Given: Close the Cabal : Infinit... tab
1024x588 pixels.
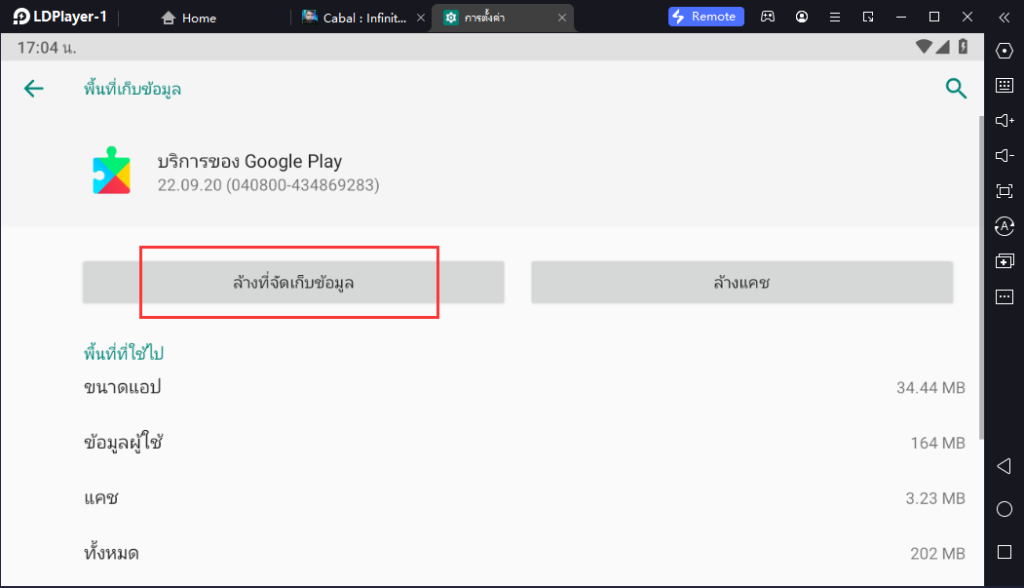Looking at the screenshot, I should click(421, 18).
